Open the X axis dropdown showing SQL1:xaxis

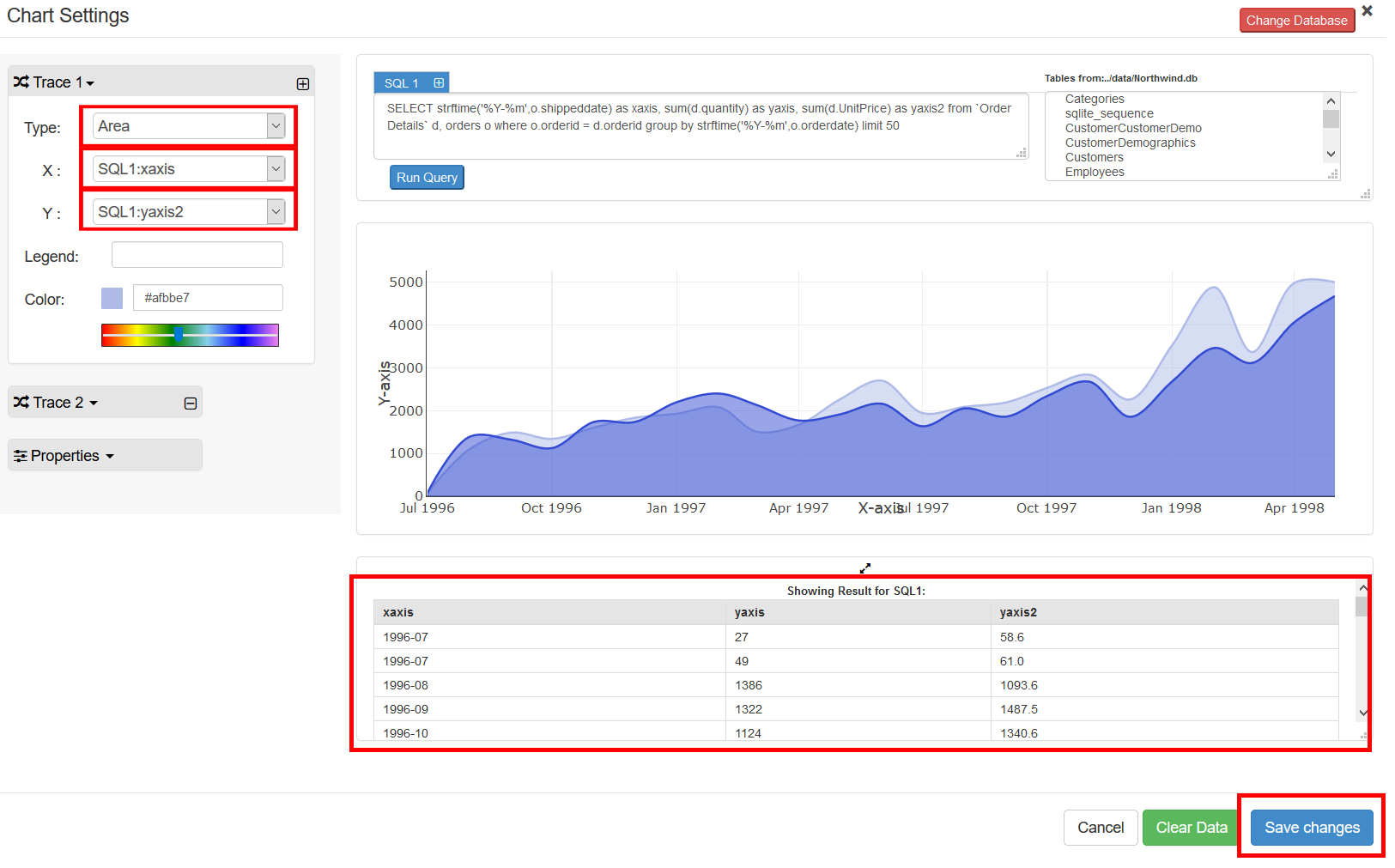pyautogui.click(x=189, y=169)
